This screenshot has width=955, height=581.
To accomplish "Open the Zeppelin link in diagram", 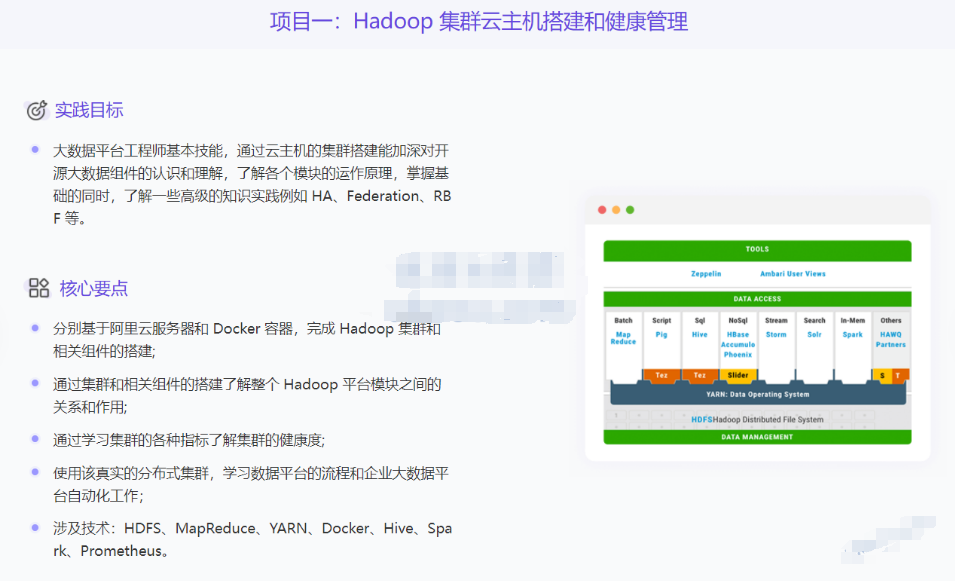I will coord(706,274).
